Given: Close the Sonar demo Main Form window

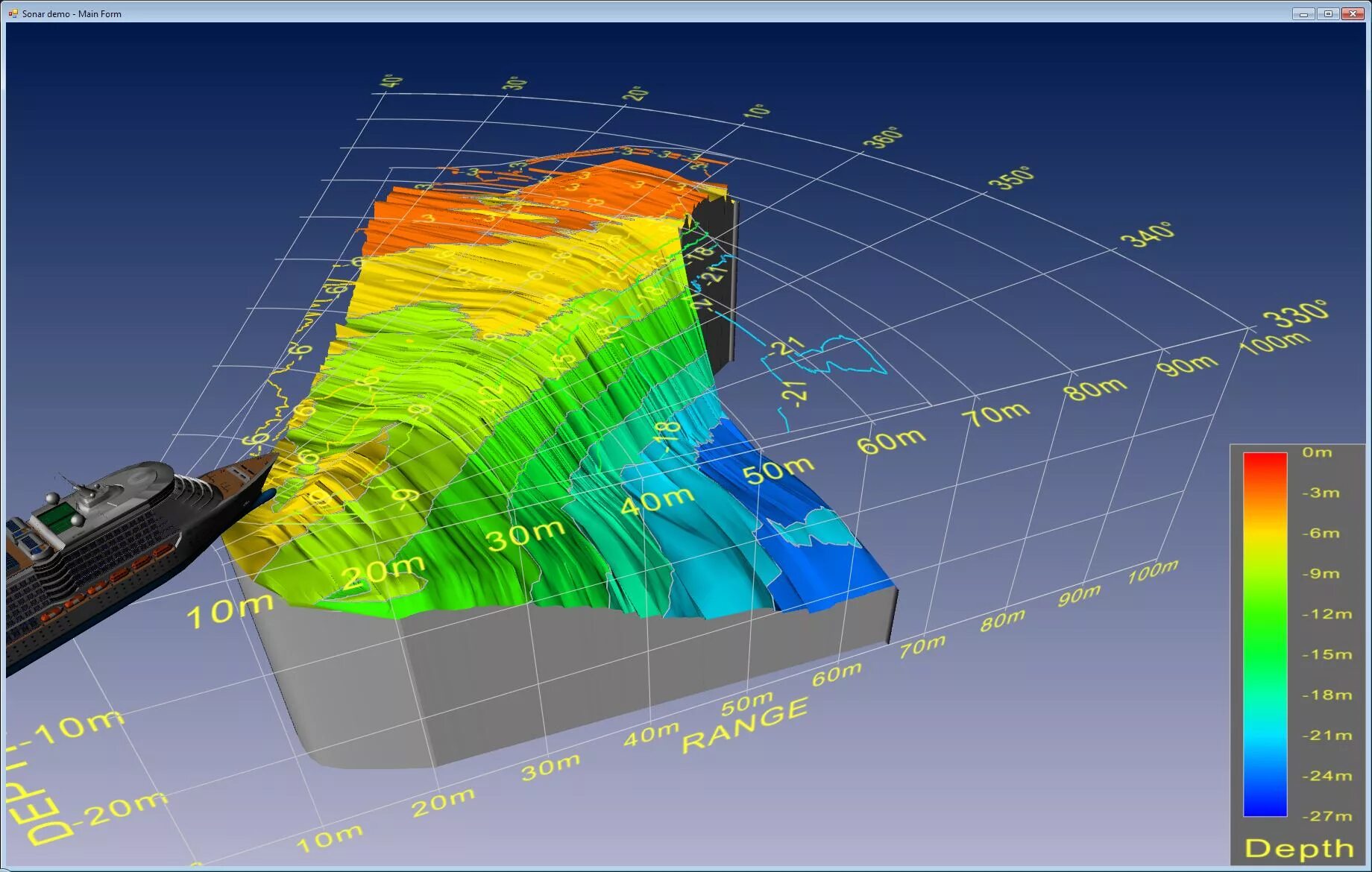Looking at the screenshot, I should (1353, 13).
